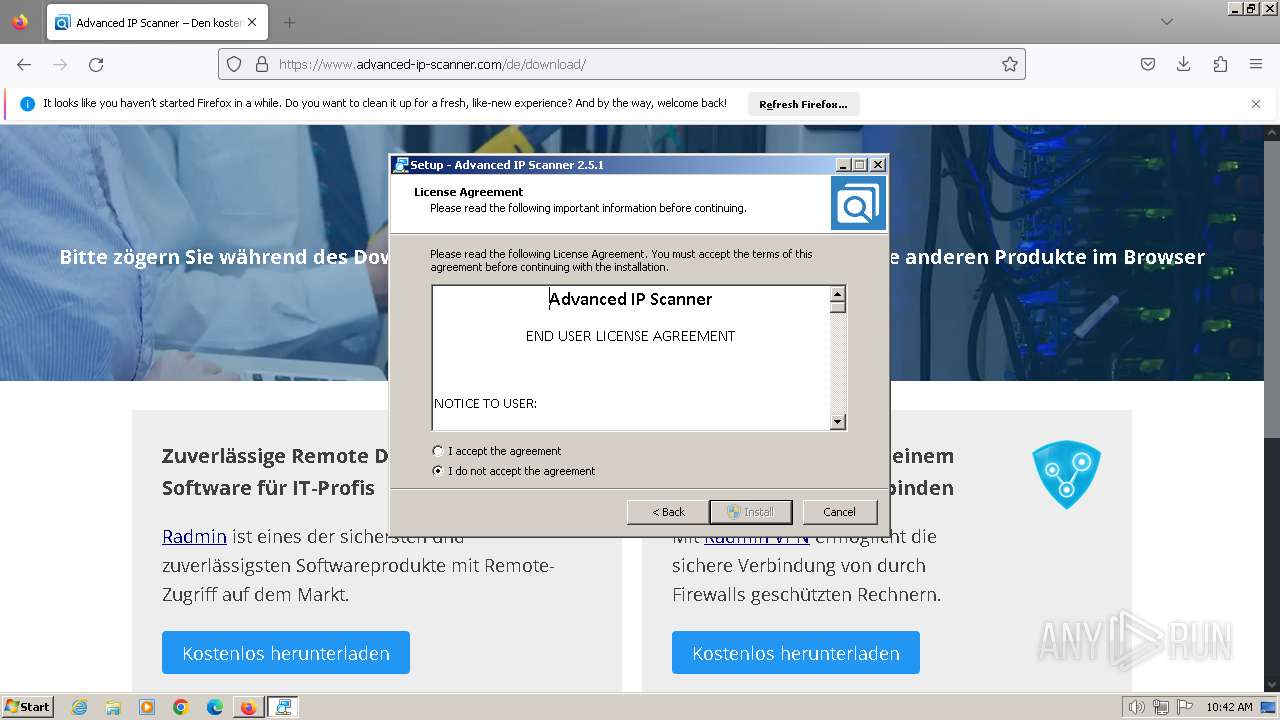Open Firefox downloads panel
Screen dimensions: 1280x720
1184,64
